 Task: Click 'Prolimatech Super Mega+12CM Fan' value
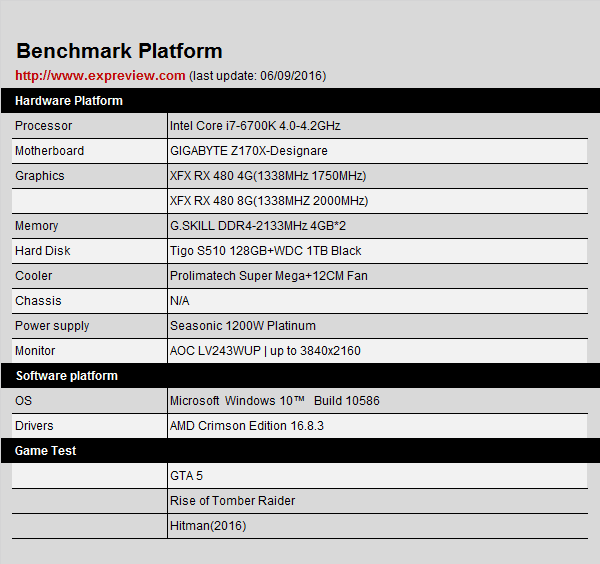[269, 276]
